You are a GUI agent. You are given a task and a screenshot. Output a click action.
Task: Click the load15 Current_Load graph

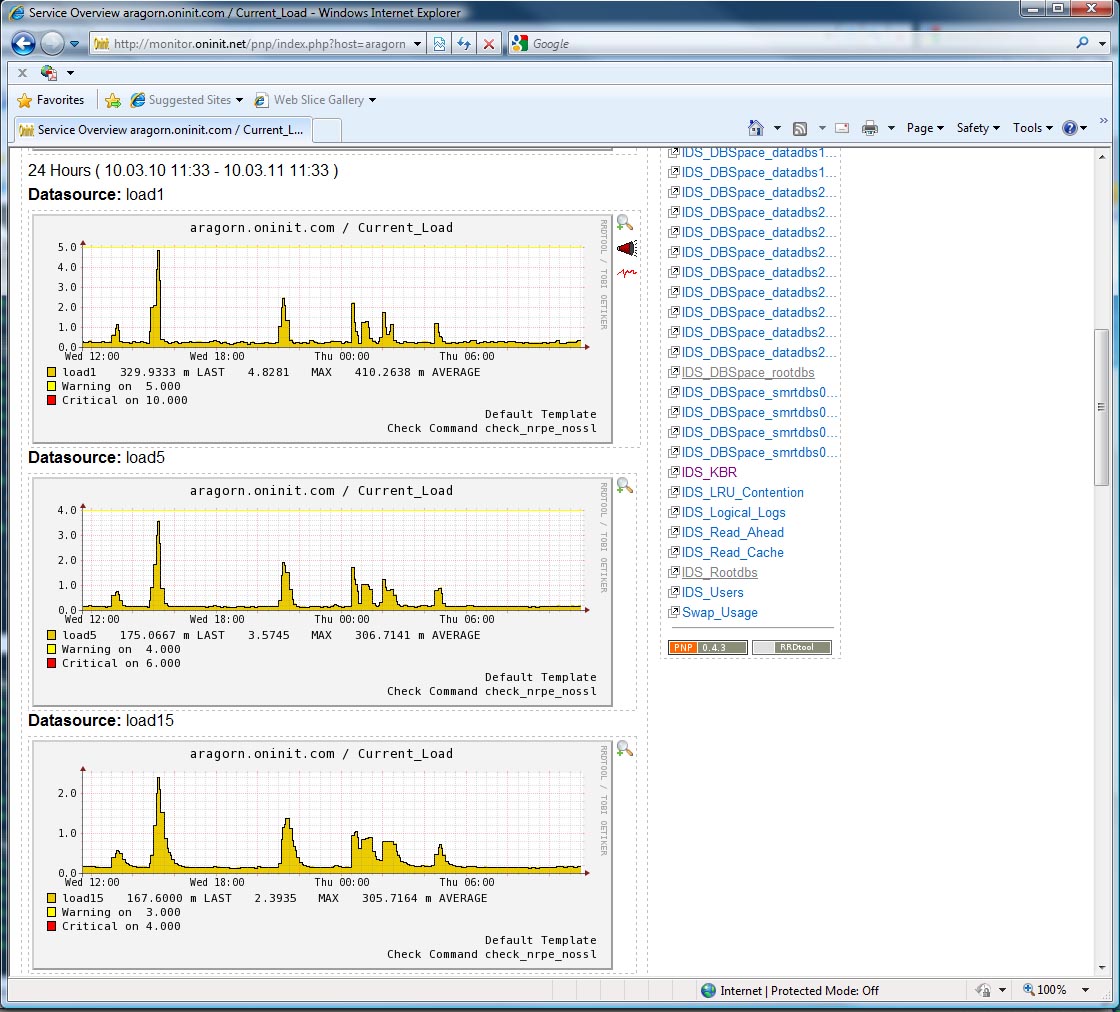pos(322,854)
